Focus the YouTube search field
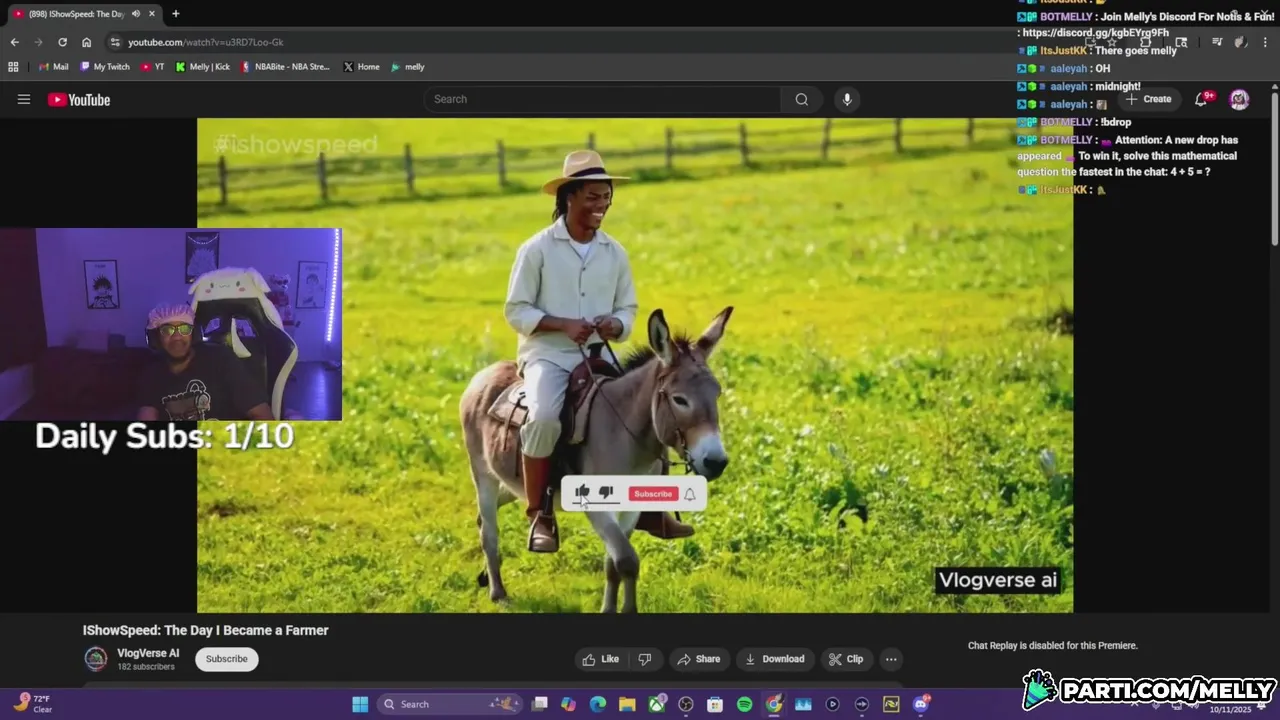Screen dimensions: 1280x720 603,99
